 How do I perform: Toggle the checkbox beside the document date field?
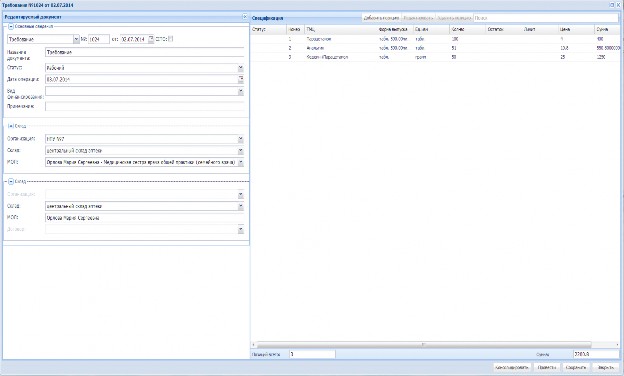click(x=170, y=39)
